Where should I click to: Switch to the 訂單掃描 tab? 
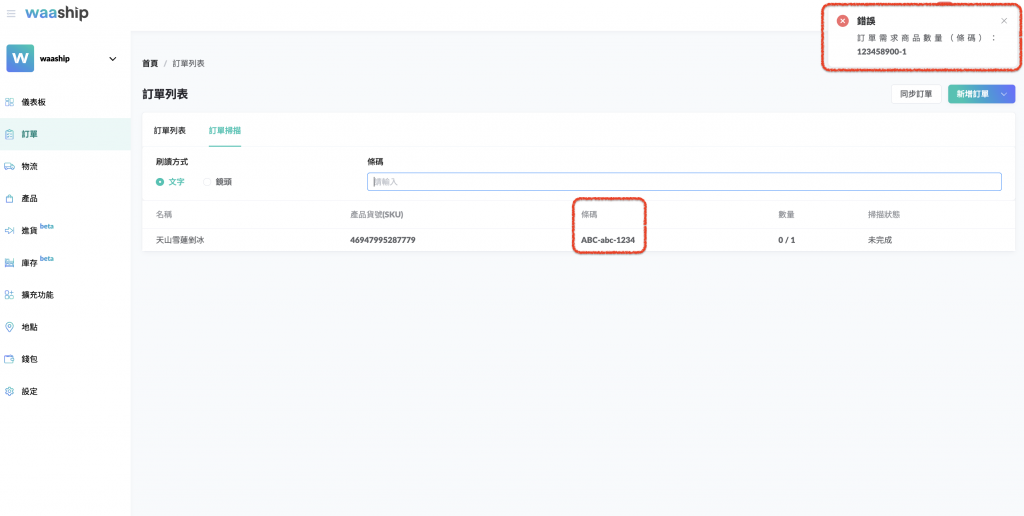[x=224, y=131]
